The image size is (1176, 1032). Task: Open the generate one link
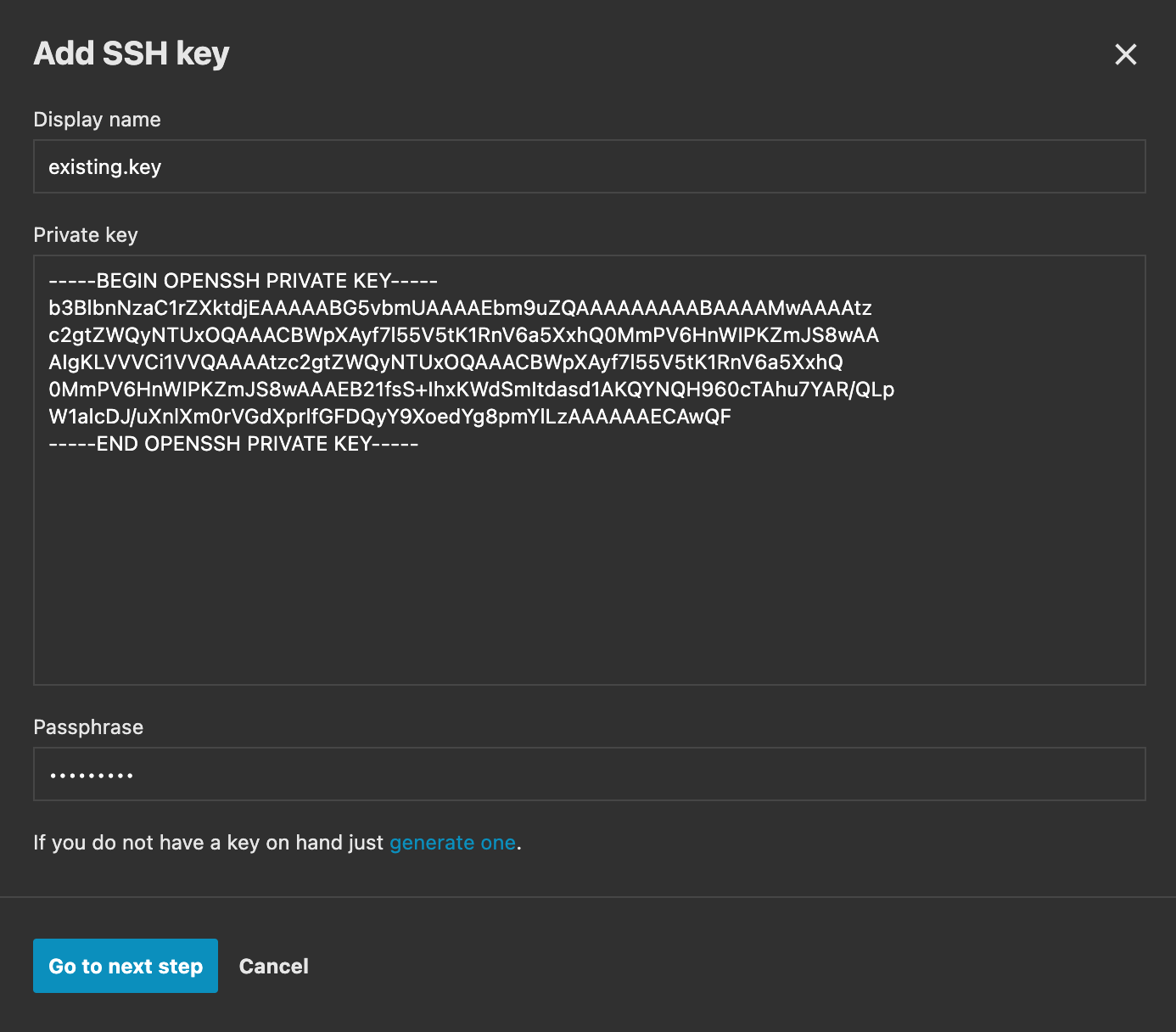[452, 843]
